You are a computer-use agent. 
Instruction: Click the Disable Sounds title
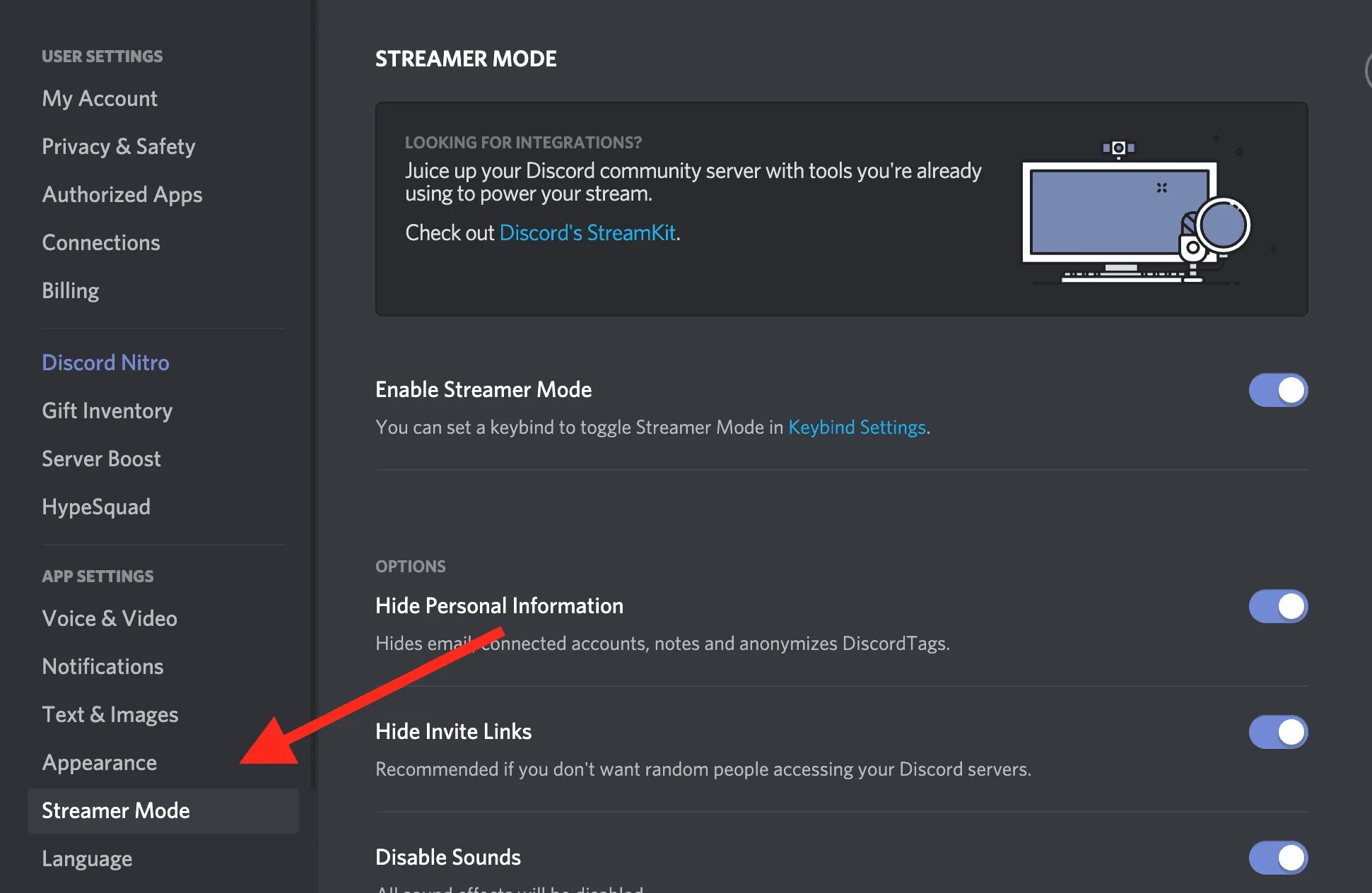448,857
